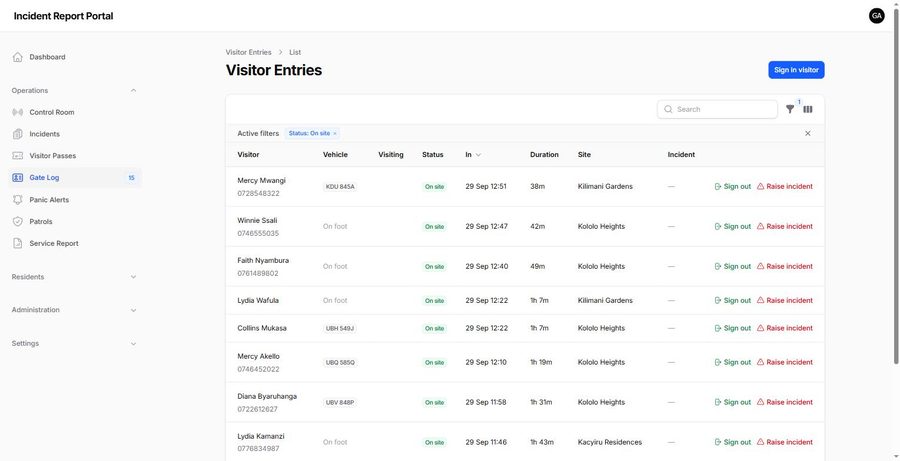Click inside the Search field
The image size is (900, 461).
coord(717,109)
